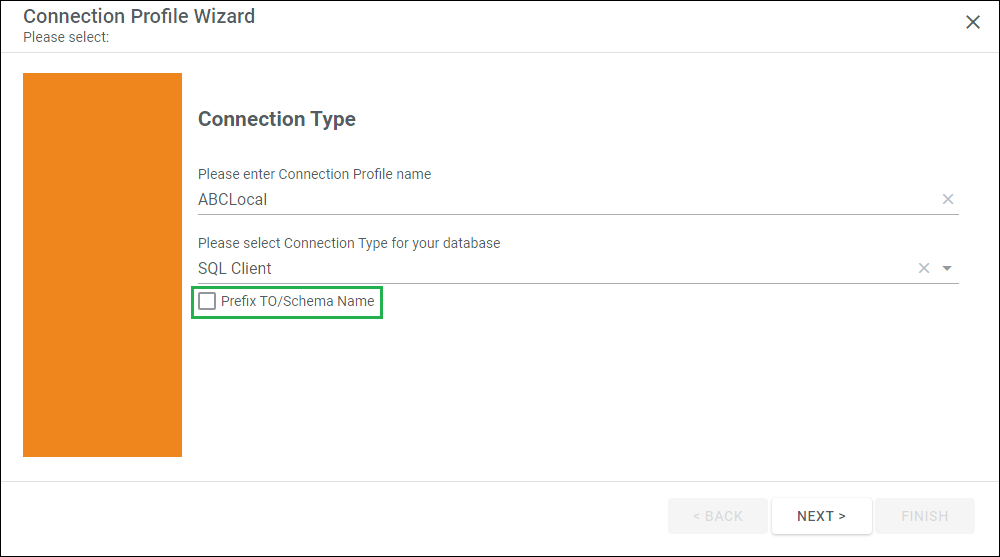Click the Prefix TO/Schema Name label text
Viewport: 1000px width, 557px height.
(x=297, y=301)
